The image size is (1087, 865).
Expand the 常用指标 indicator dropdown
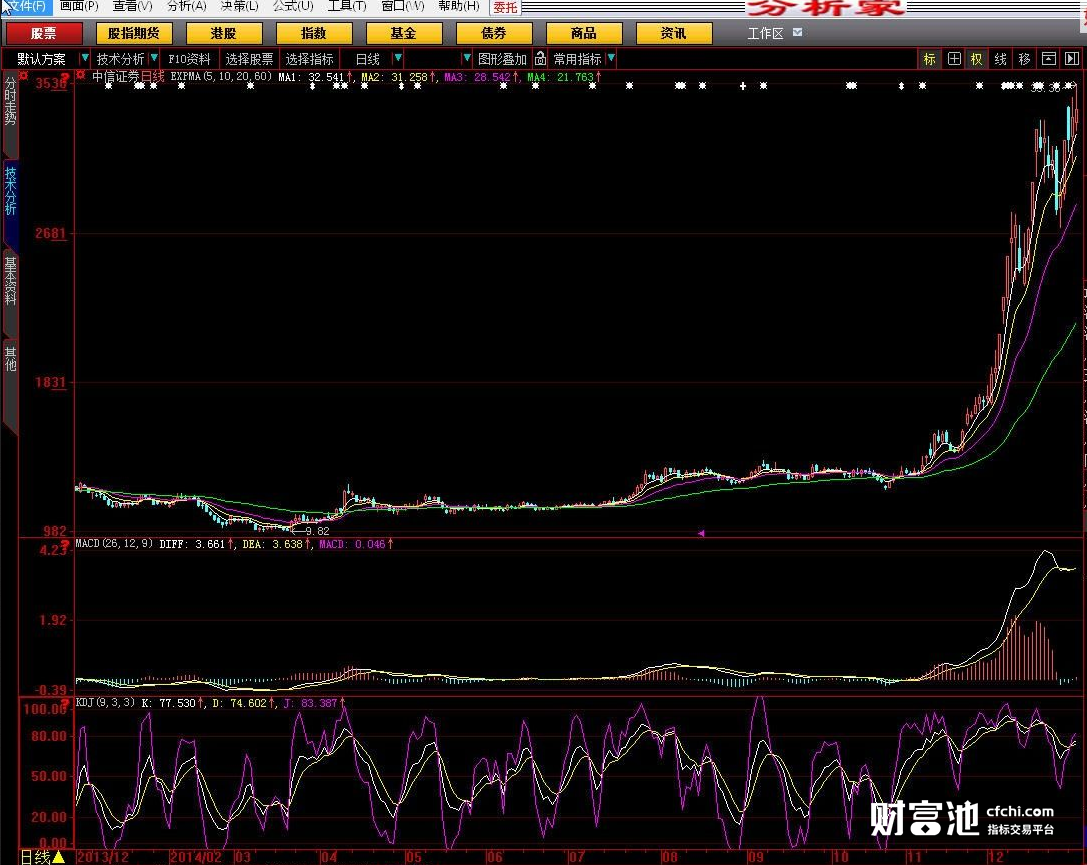[x=611, y=58]
